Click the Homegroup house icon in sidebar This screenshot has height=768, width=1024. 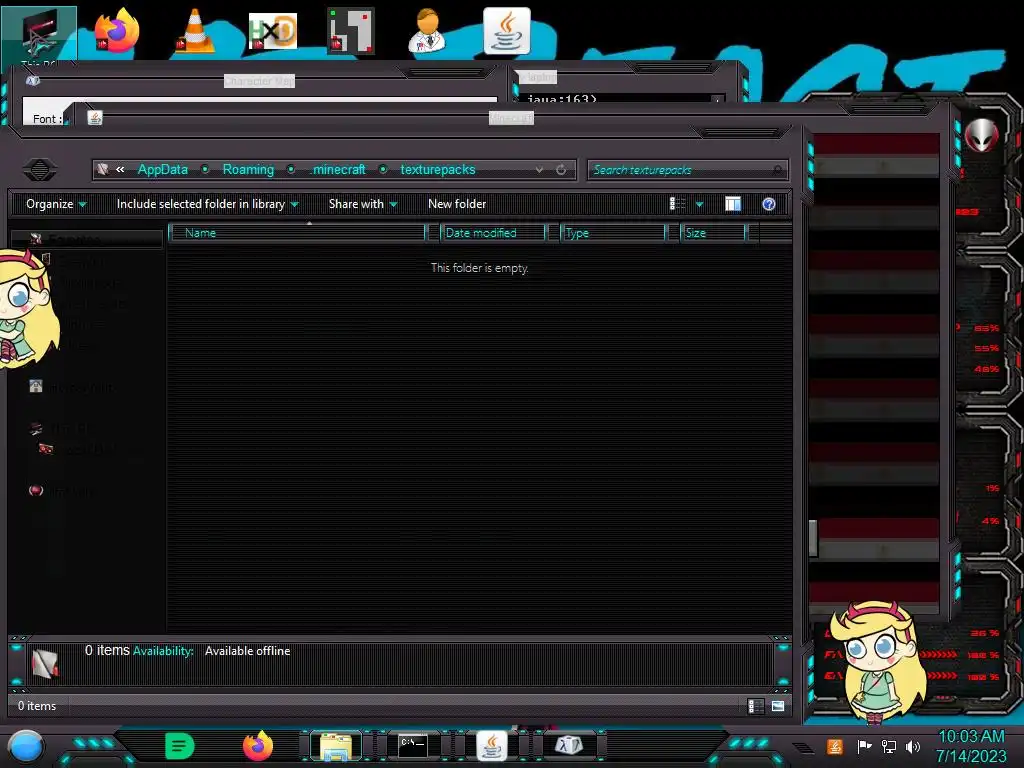pos(36,387)
